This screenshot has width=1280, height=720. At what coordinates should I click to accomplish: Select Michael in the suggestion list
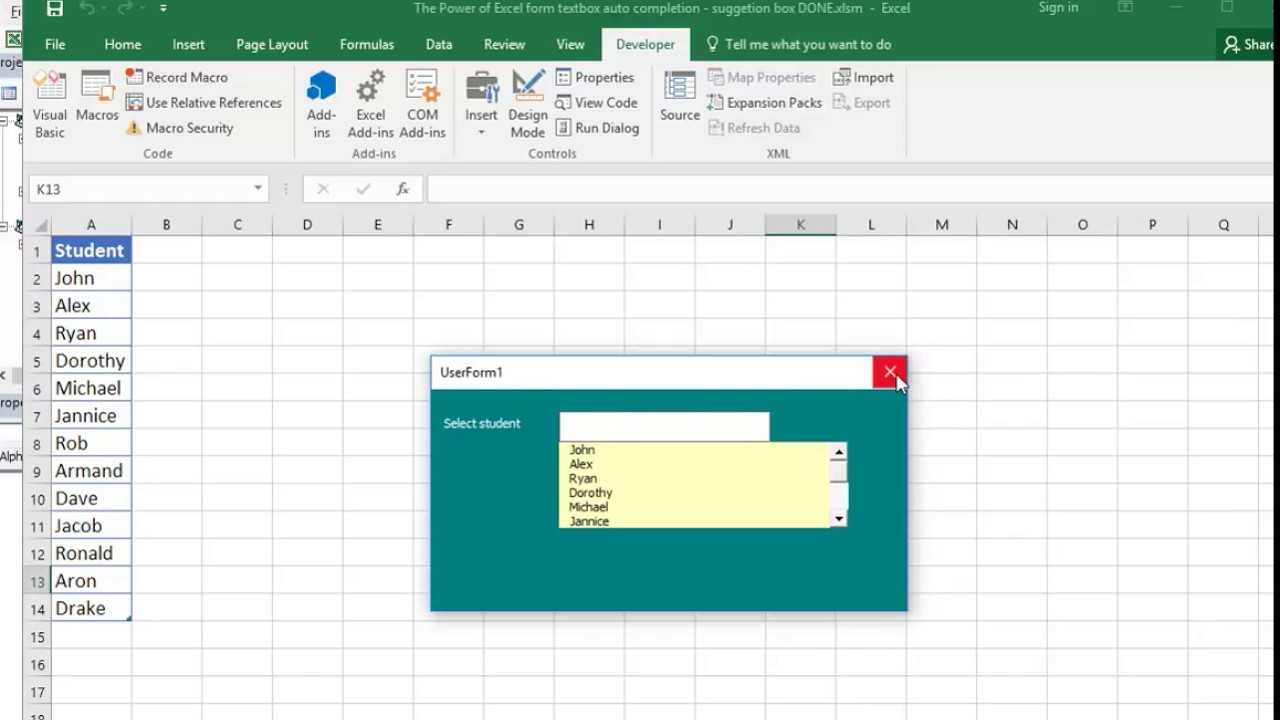(589, 507)
